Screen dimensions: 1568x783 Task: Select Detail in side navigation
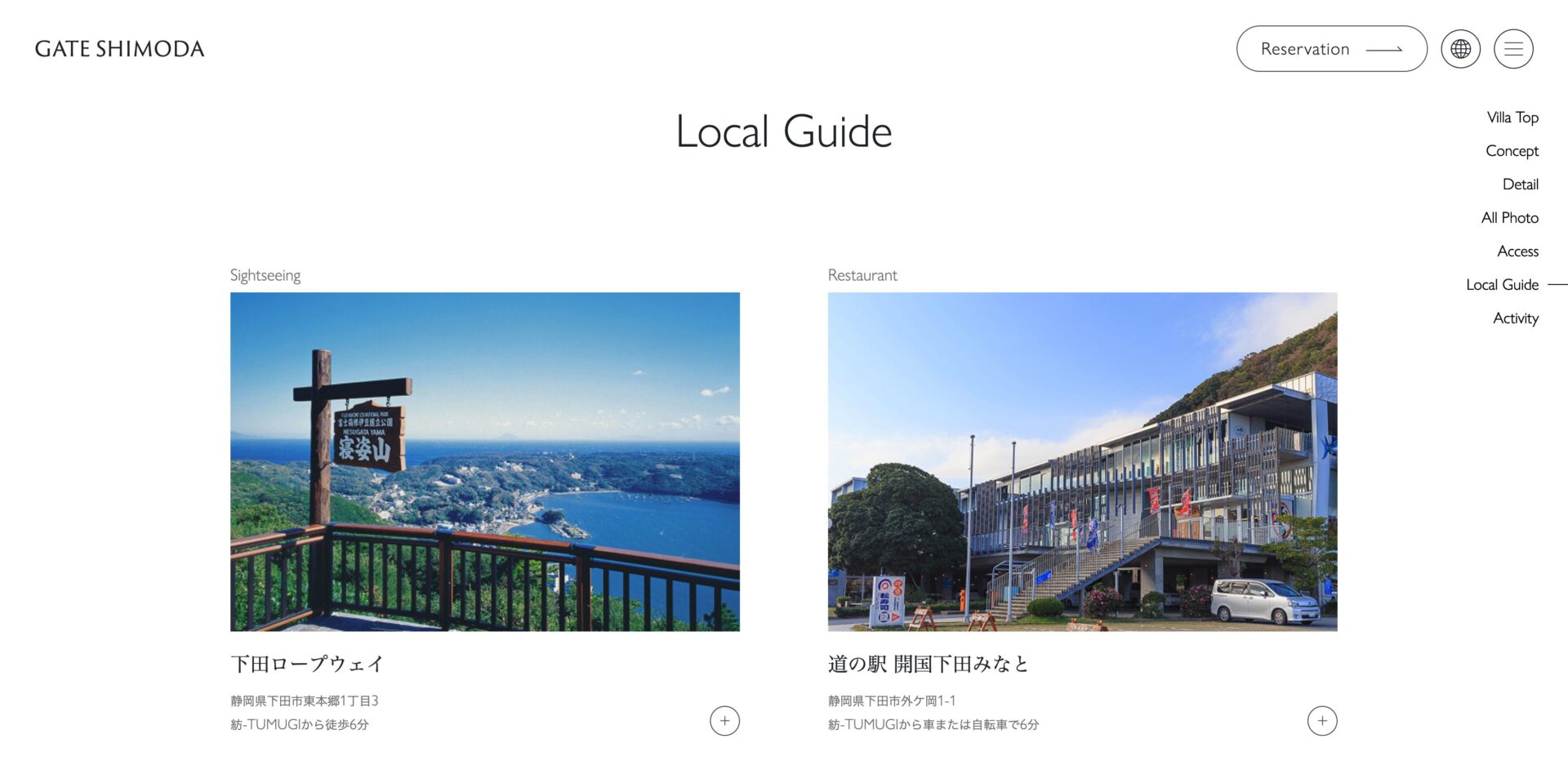(1520, 185)
